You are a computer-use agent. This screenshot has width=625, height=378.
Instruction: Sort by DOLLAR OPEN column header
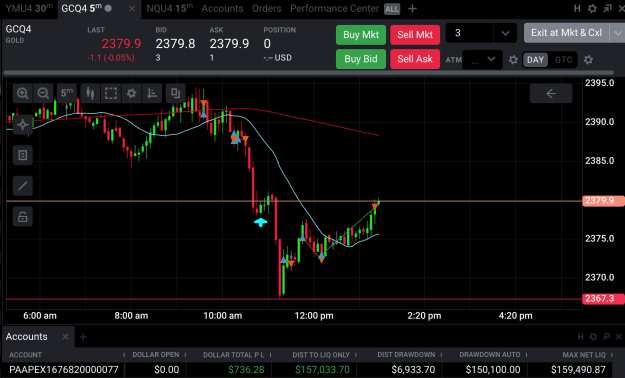[x=156, y=354]
